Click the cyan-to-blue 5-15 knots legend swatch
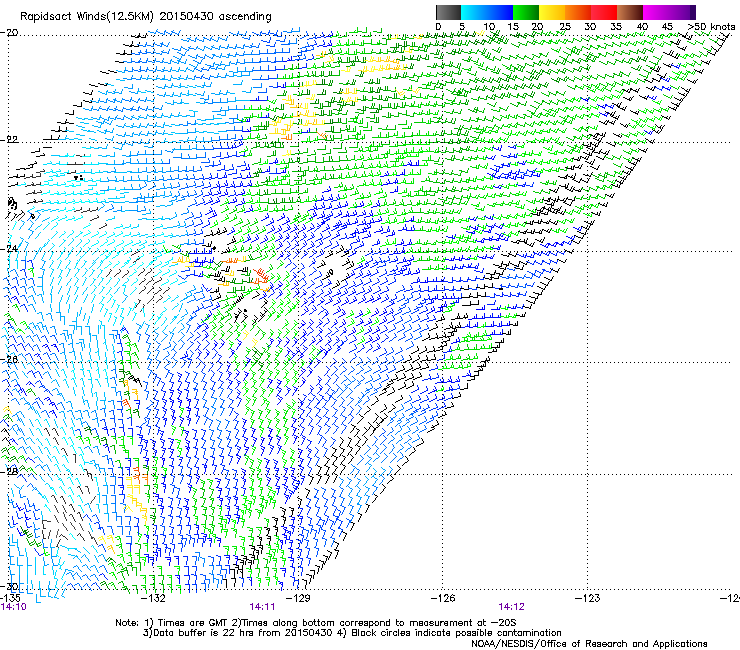 coord(487,12)
